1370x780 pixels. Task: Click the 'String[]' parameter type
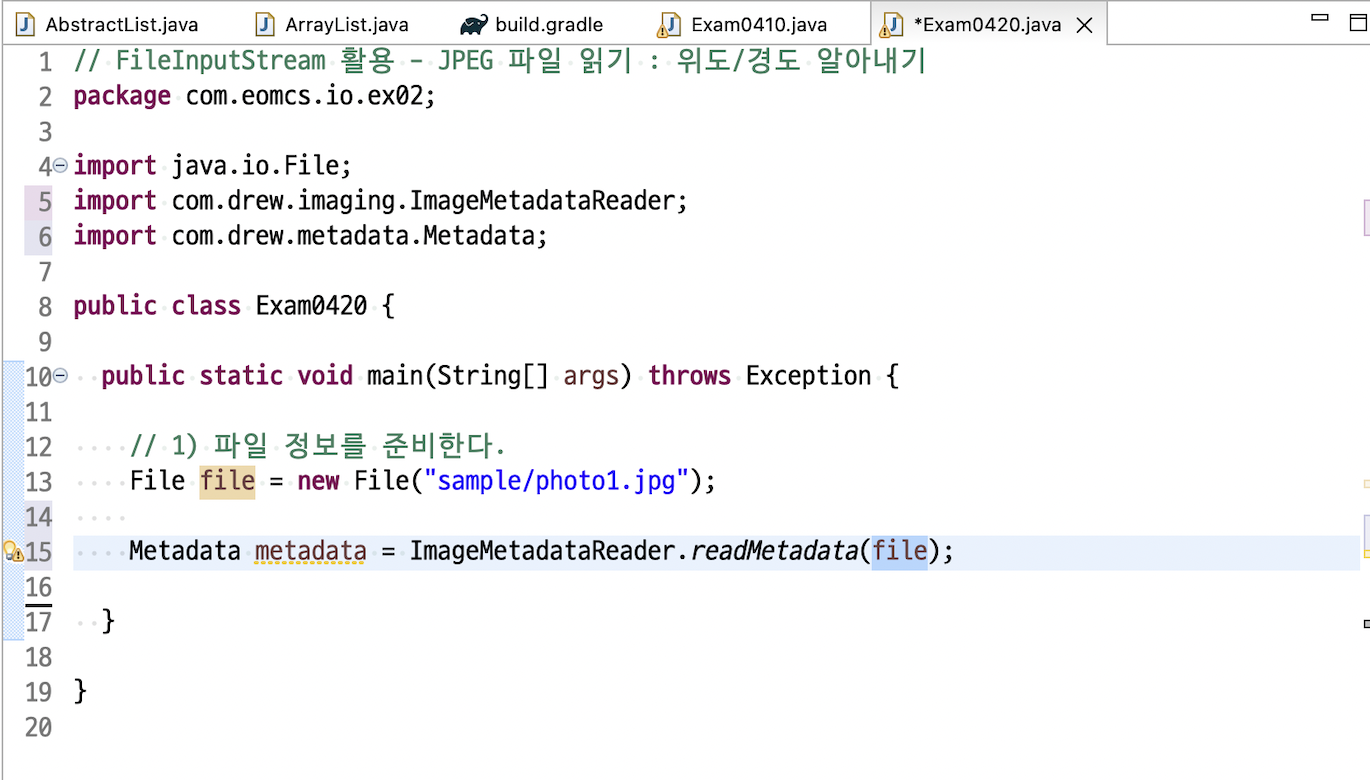[493, 376]
